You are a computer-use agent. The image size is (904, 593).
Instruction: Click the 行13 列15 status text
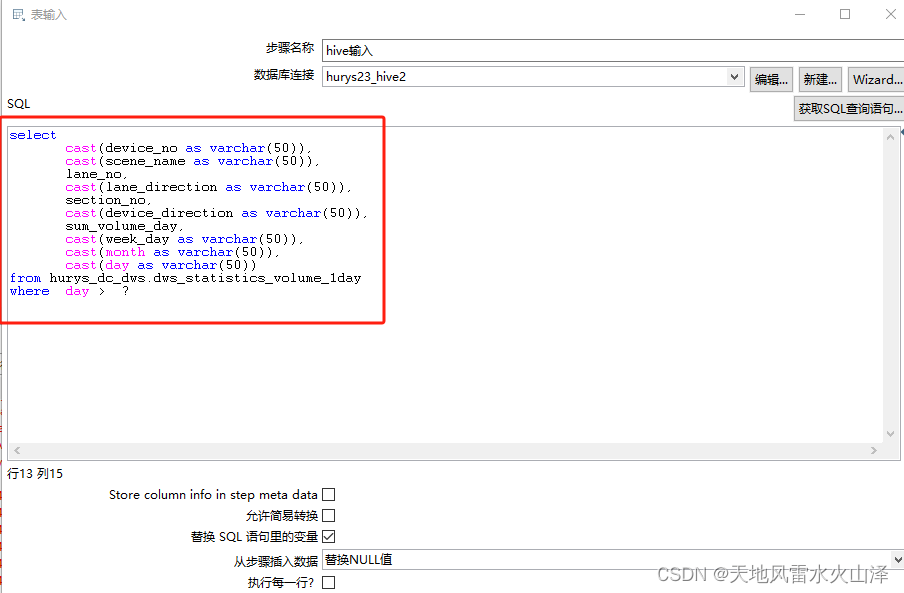tap(34, 473)
